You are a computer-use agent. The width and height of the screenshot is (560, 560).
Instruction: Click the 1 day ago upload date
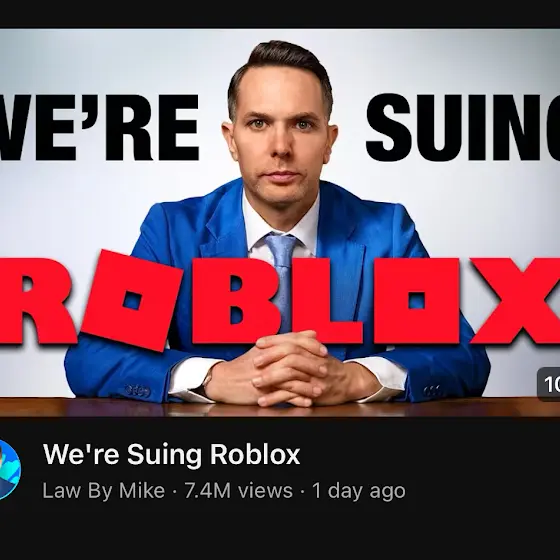point(359,491)
